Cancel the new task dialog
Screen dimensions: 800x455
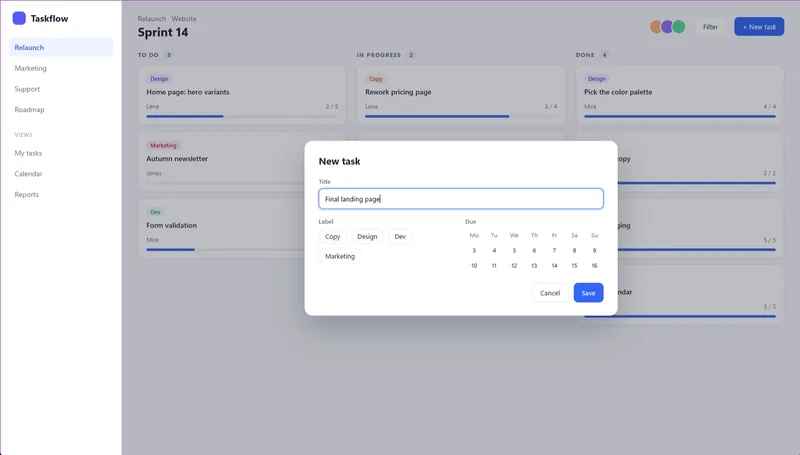point(550,293)
